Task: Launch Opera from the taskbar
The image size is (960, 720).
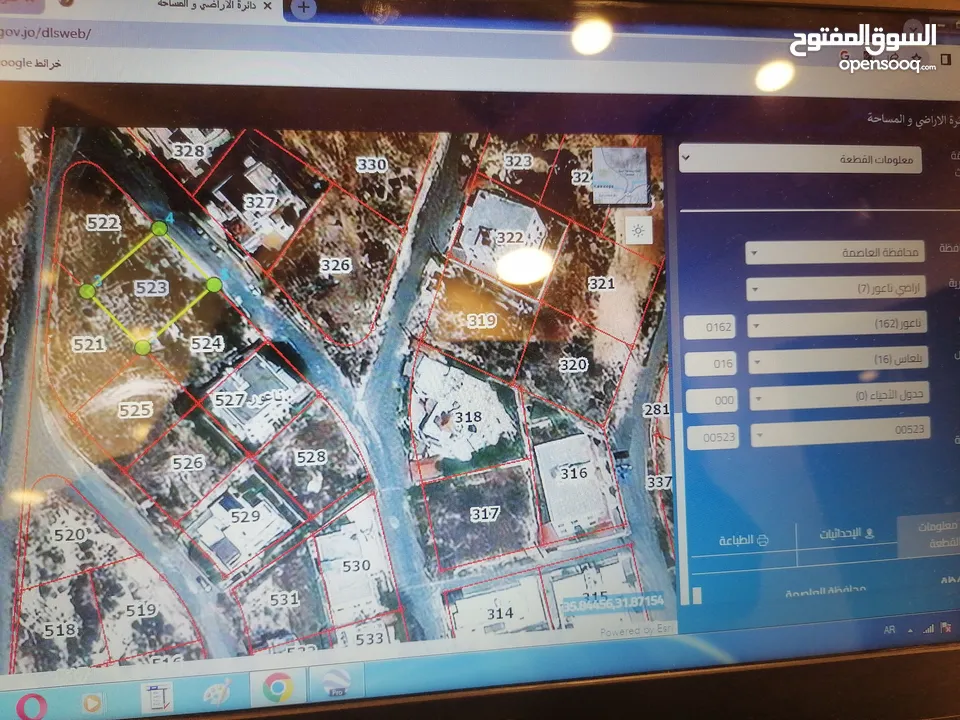Action: (31, 706)
